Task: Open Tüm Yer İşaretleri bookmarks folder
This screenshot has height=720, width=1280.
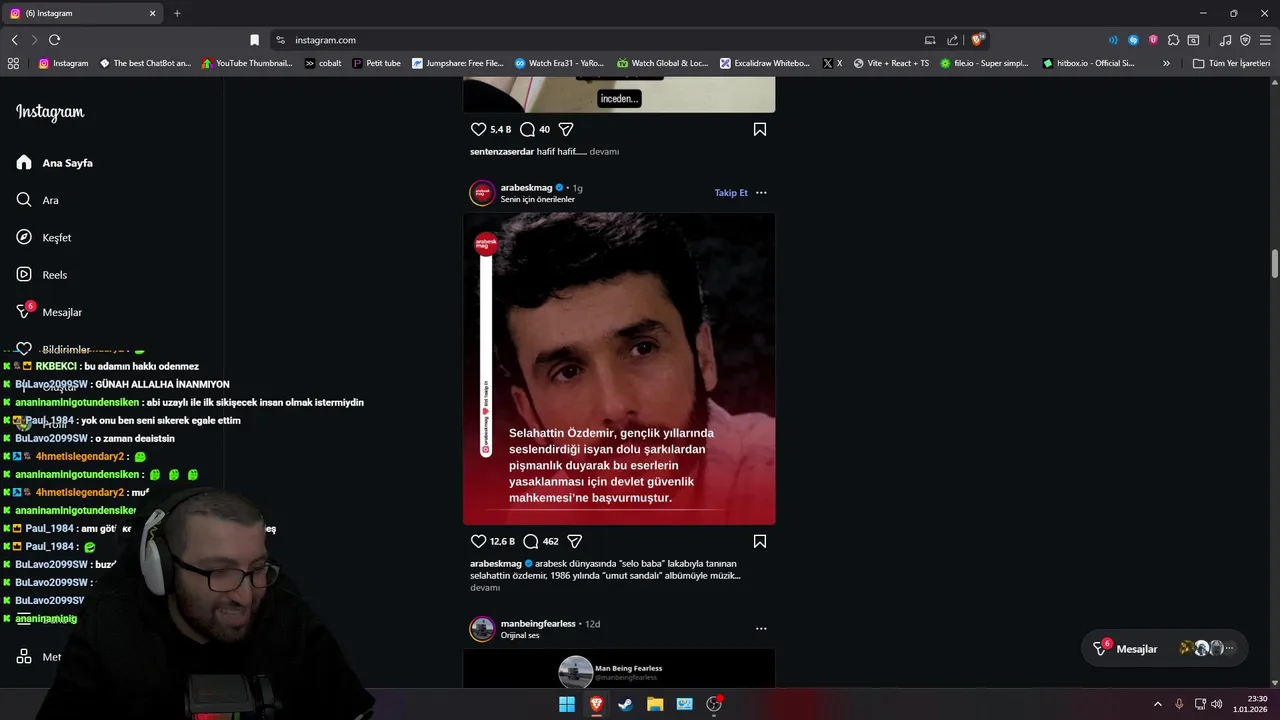Action: (1231, 63)
